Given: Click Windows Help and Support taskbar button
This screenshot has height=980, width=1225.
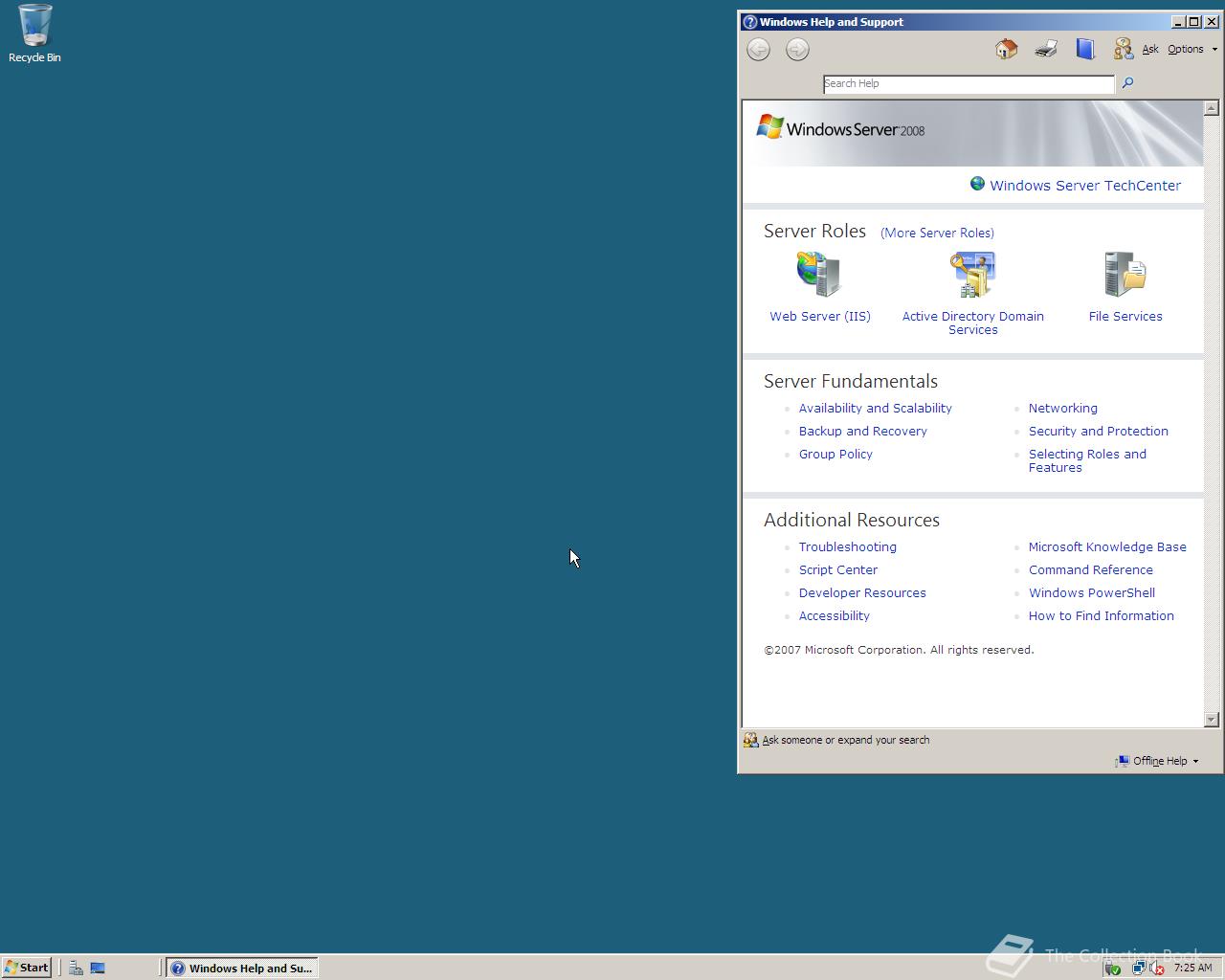Looking at the screenshot, I should click(242, 968).
